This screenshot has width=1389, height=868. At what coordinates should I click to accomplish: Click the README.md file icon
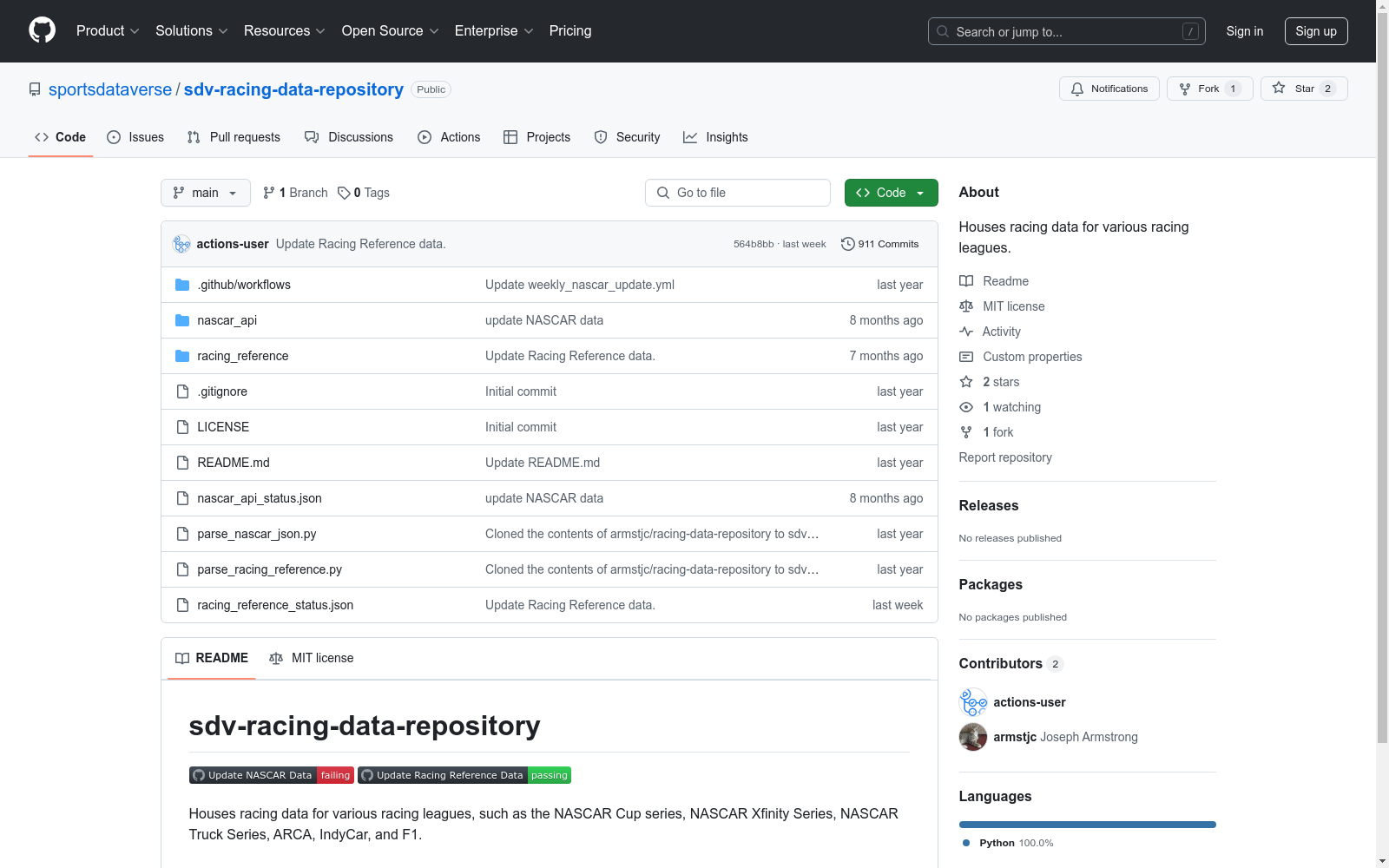(x=182, y=463)
